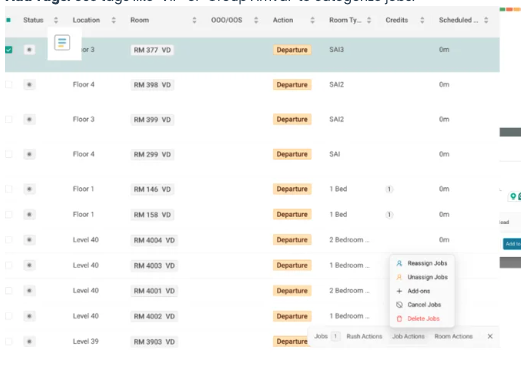Click status icon for RM 3903 row
The image size is (527, 371).
pyautogui.click(x=29, y=341)
